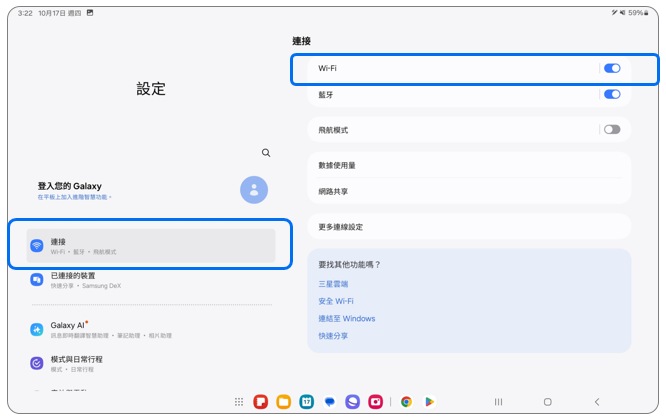Click the 連接 Wi-Fi icon in sidebar
666x419 pixels.
tap(37, 246)
